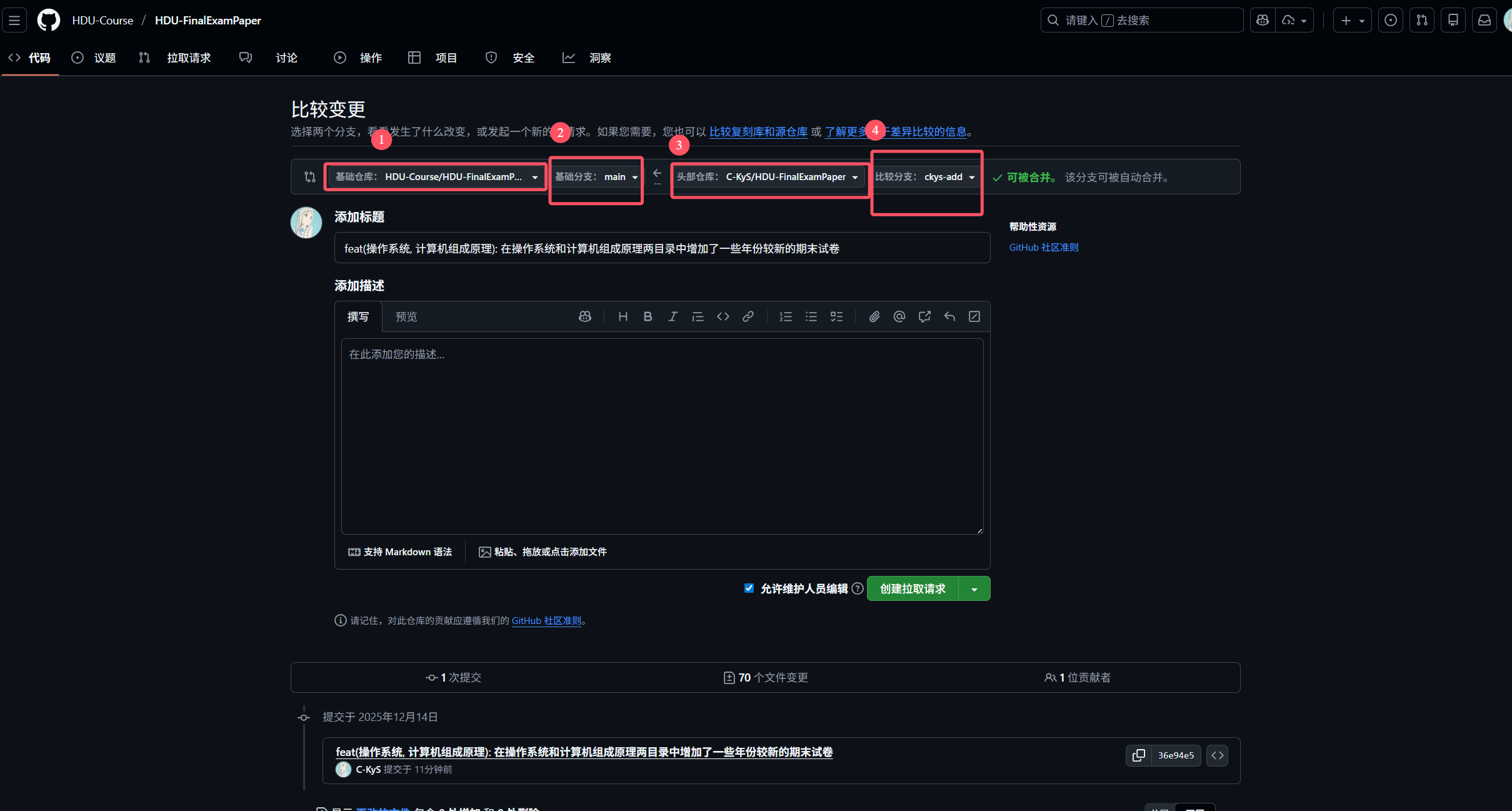The height and width of the screenshot is (811, 1512).
Task: Insert inline code from the editor toolbar
Action: coord(723,316)
